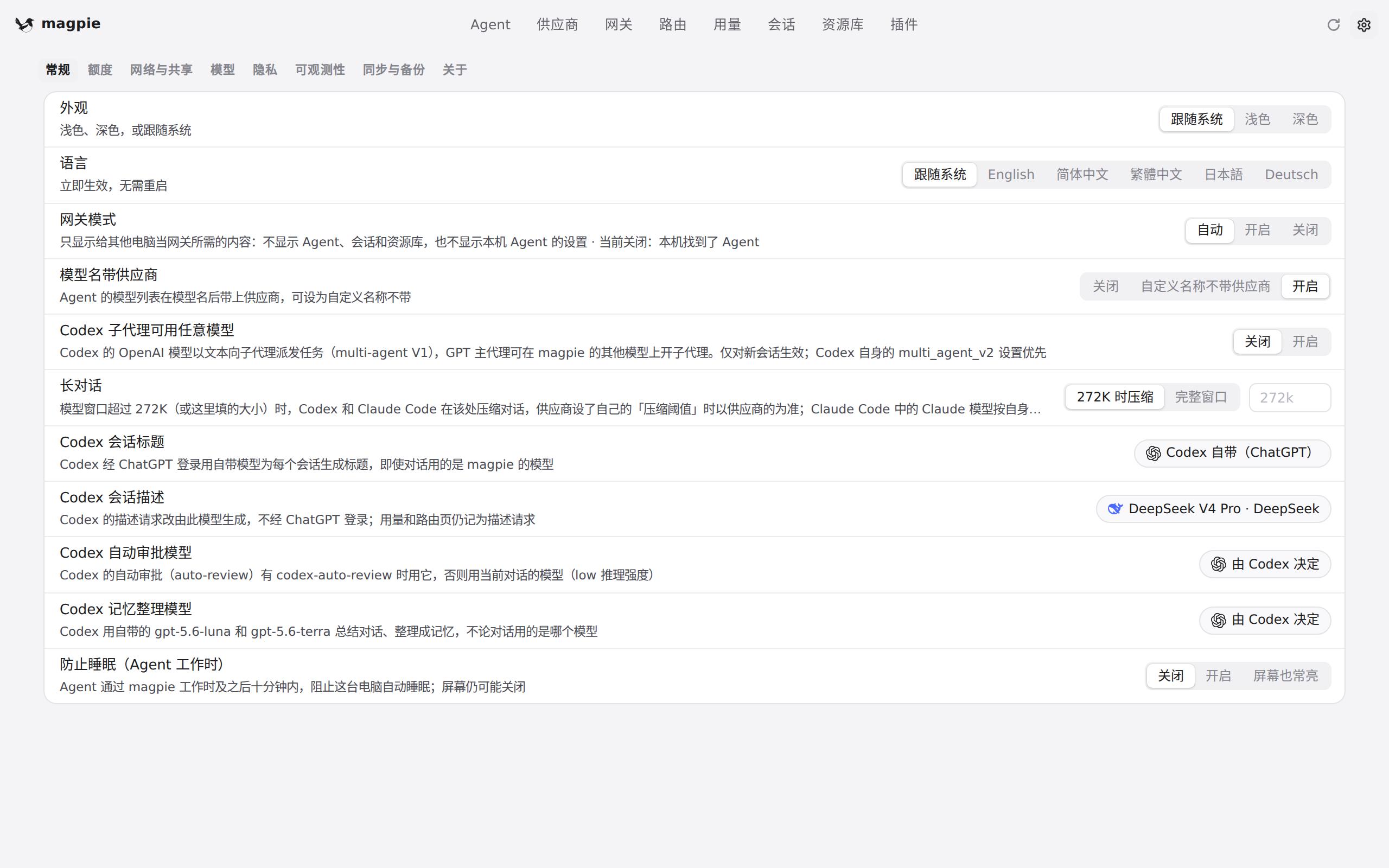Turn off 模型名带供应商
The width and height of the screenshot is (1389, 868).
click(1105, 286)
